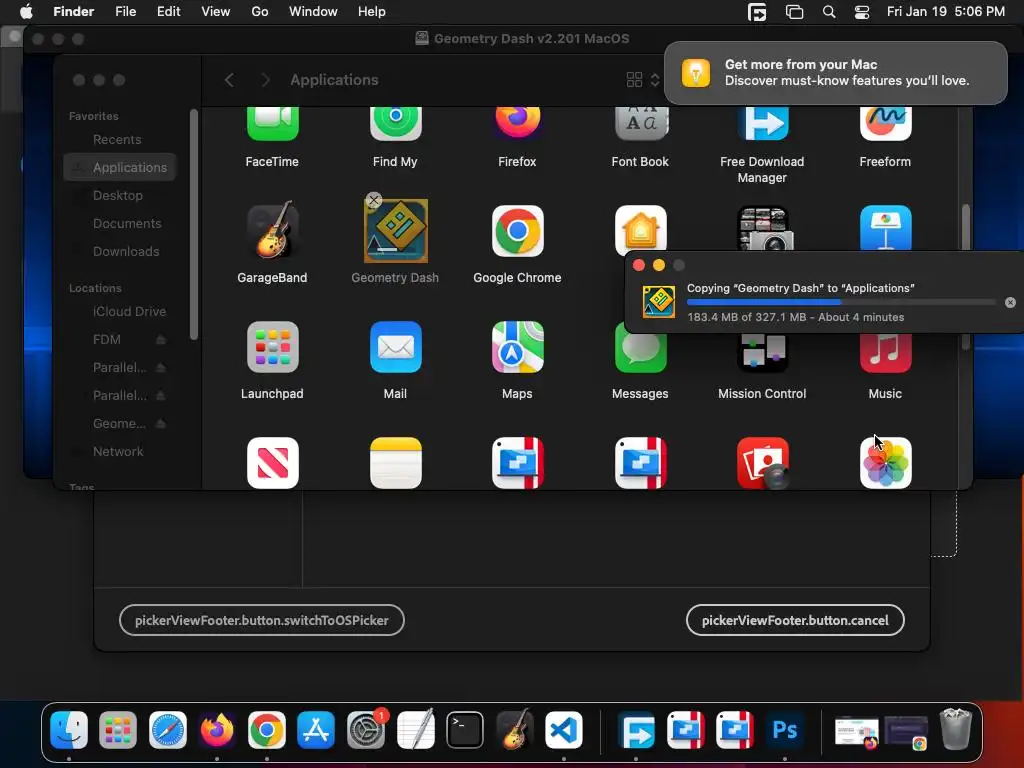
Task: Open Terminal from the Dock
Action: [465, 729]
